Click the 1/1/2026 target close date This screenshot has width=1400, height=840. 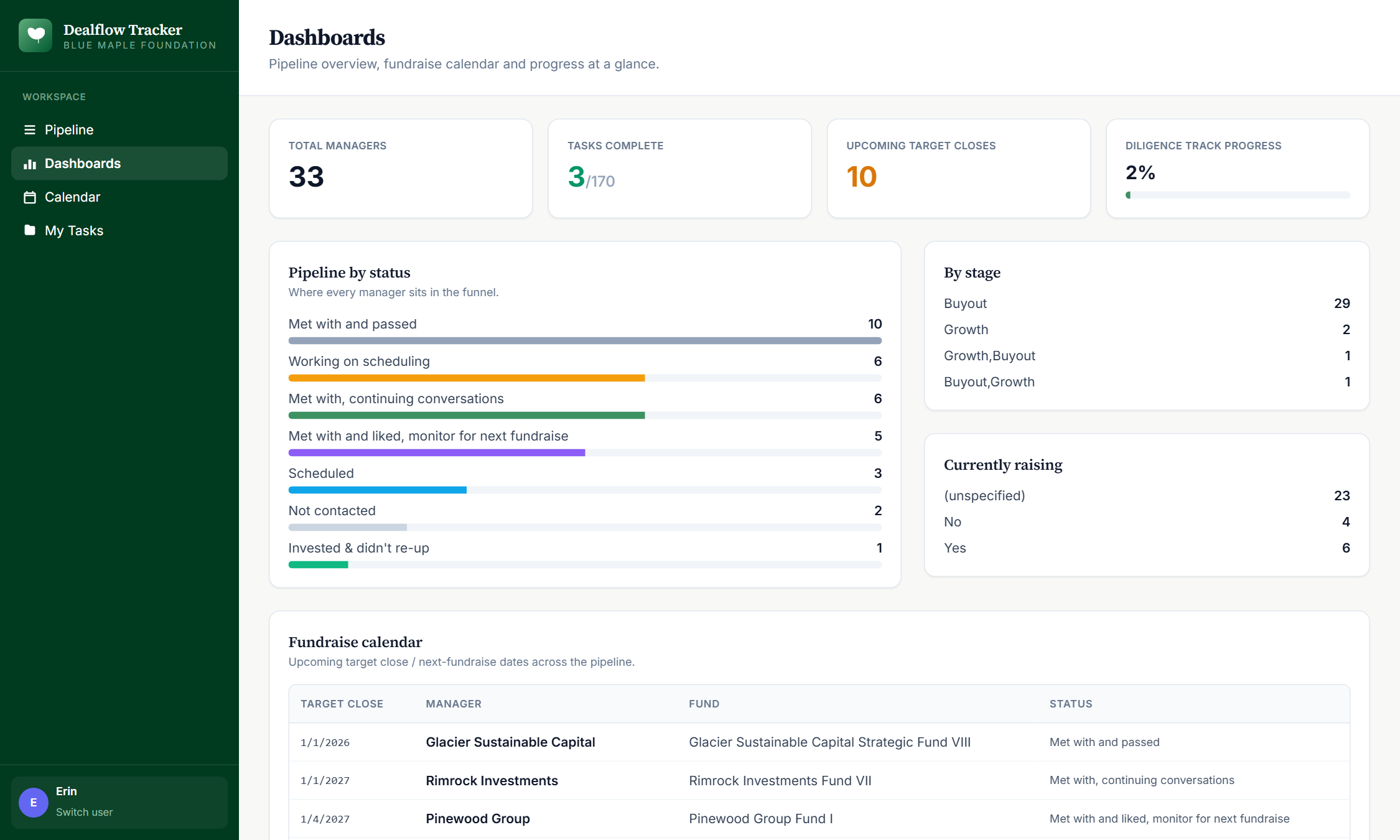coord(325,742)
